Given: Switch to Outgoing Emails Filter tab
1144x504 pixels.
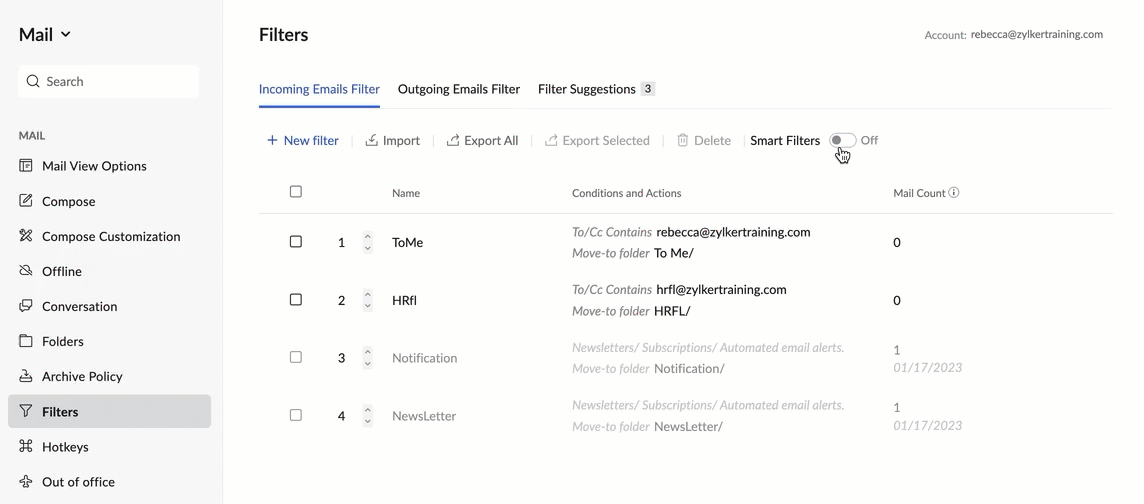Looking at the screenshot, I should [x=459, y=89].
